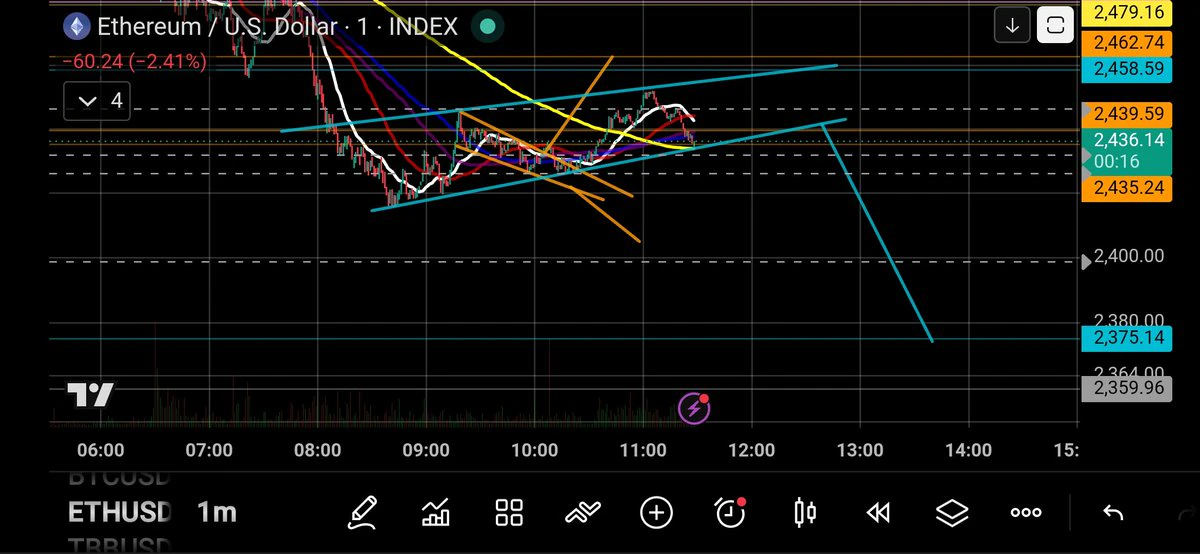
Task: Expand the collapsed indicators legend showing 4
Action: point(98,100)
